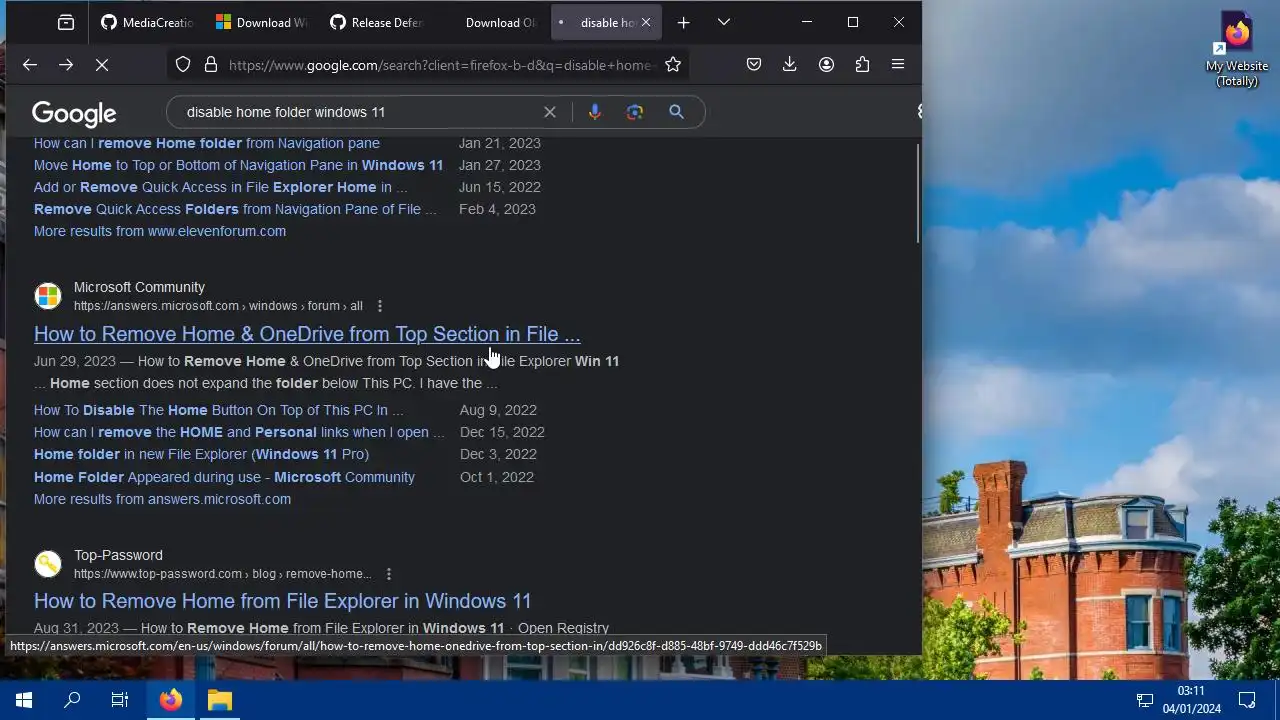
Task: Open 'Add or Remove Quick Access' link
Action: (220, 187)
